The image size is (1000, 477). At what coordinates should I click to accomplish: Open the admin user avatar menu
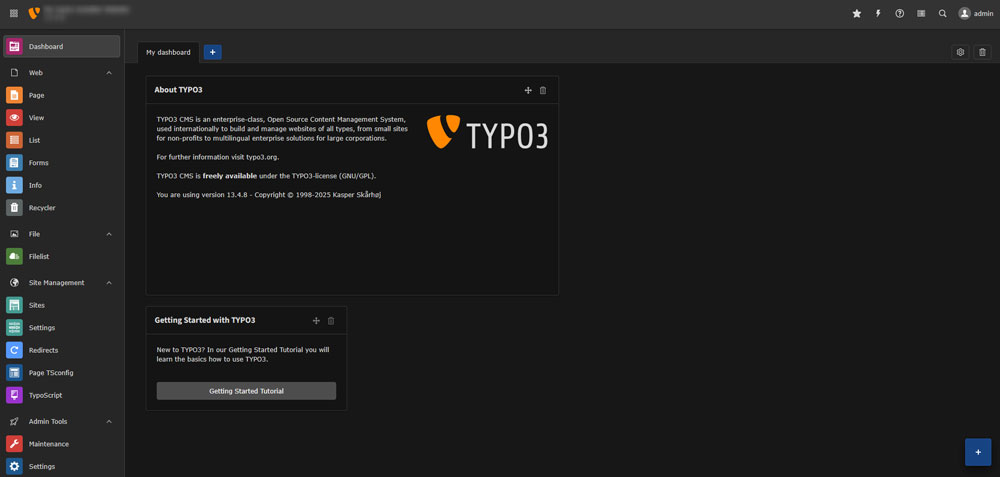(976, 13)
